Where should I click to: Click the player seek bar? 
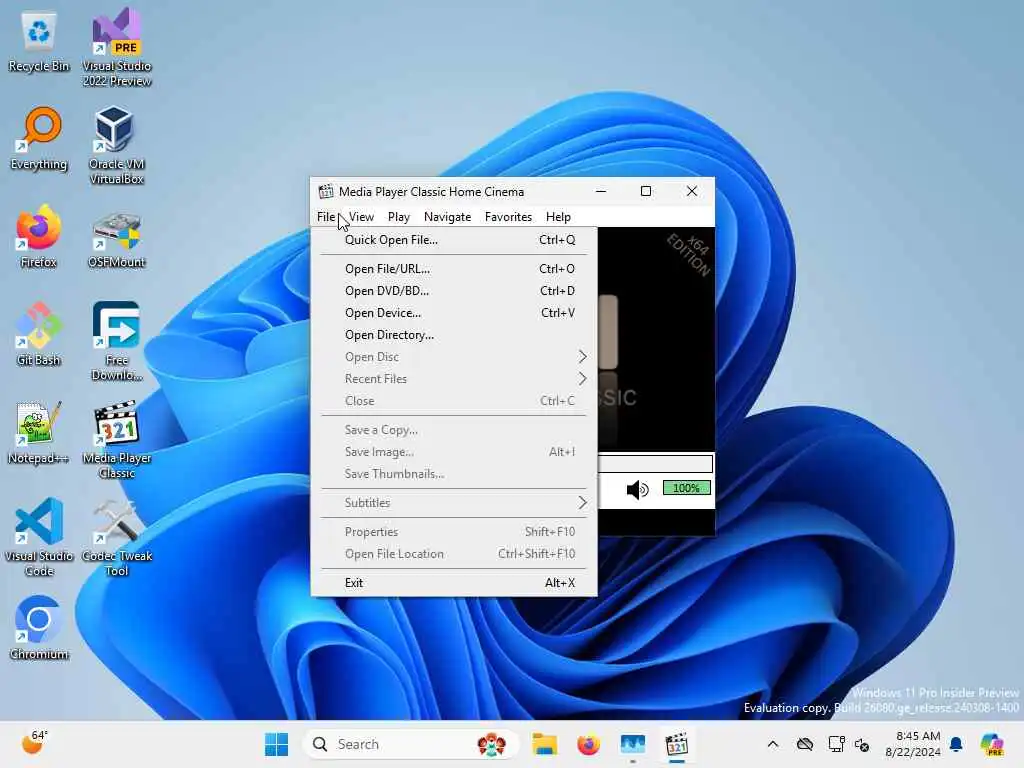point(655,464)
